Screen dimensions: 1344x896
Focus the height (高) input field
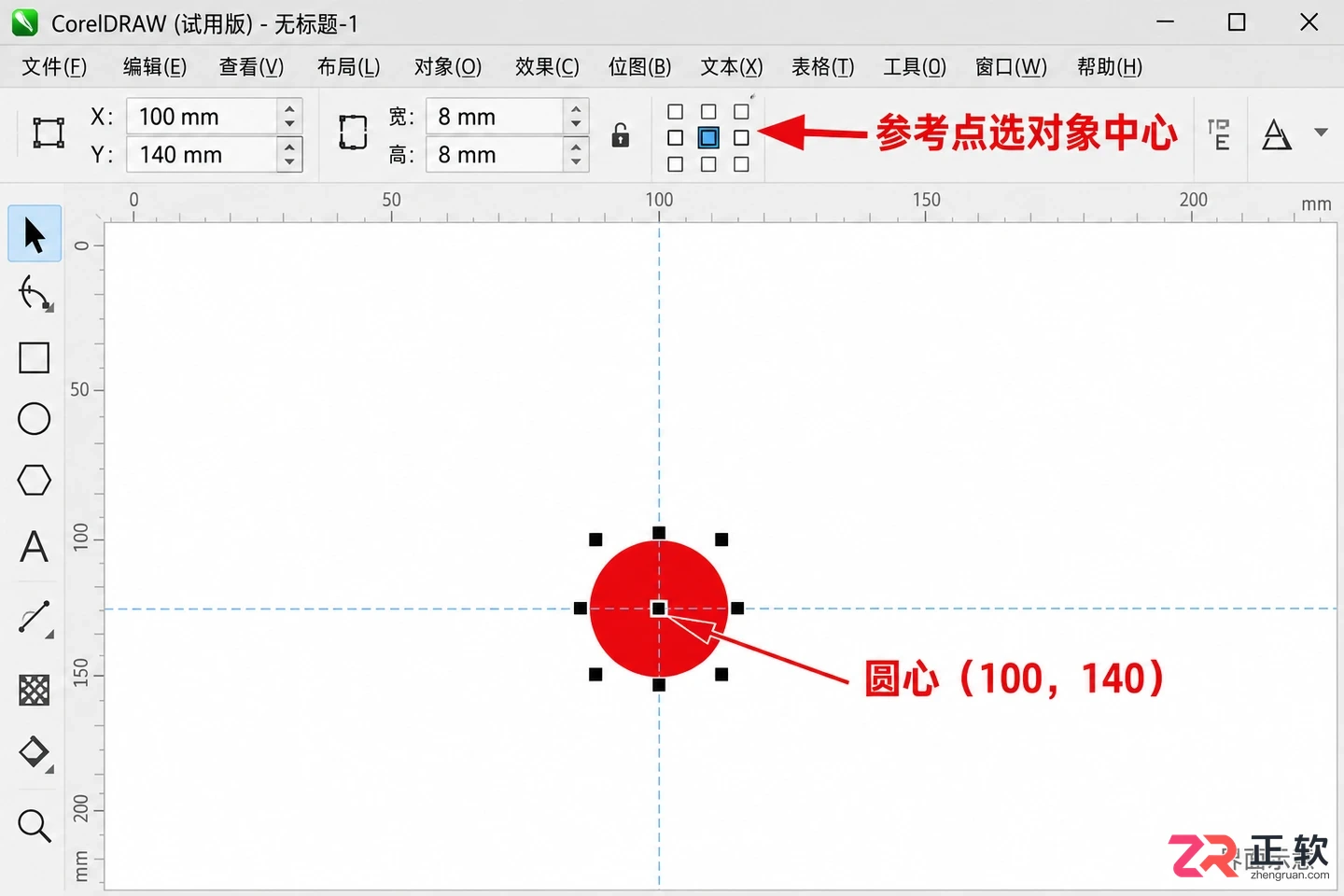click(495, 154)
